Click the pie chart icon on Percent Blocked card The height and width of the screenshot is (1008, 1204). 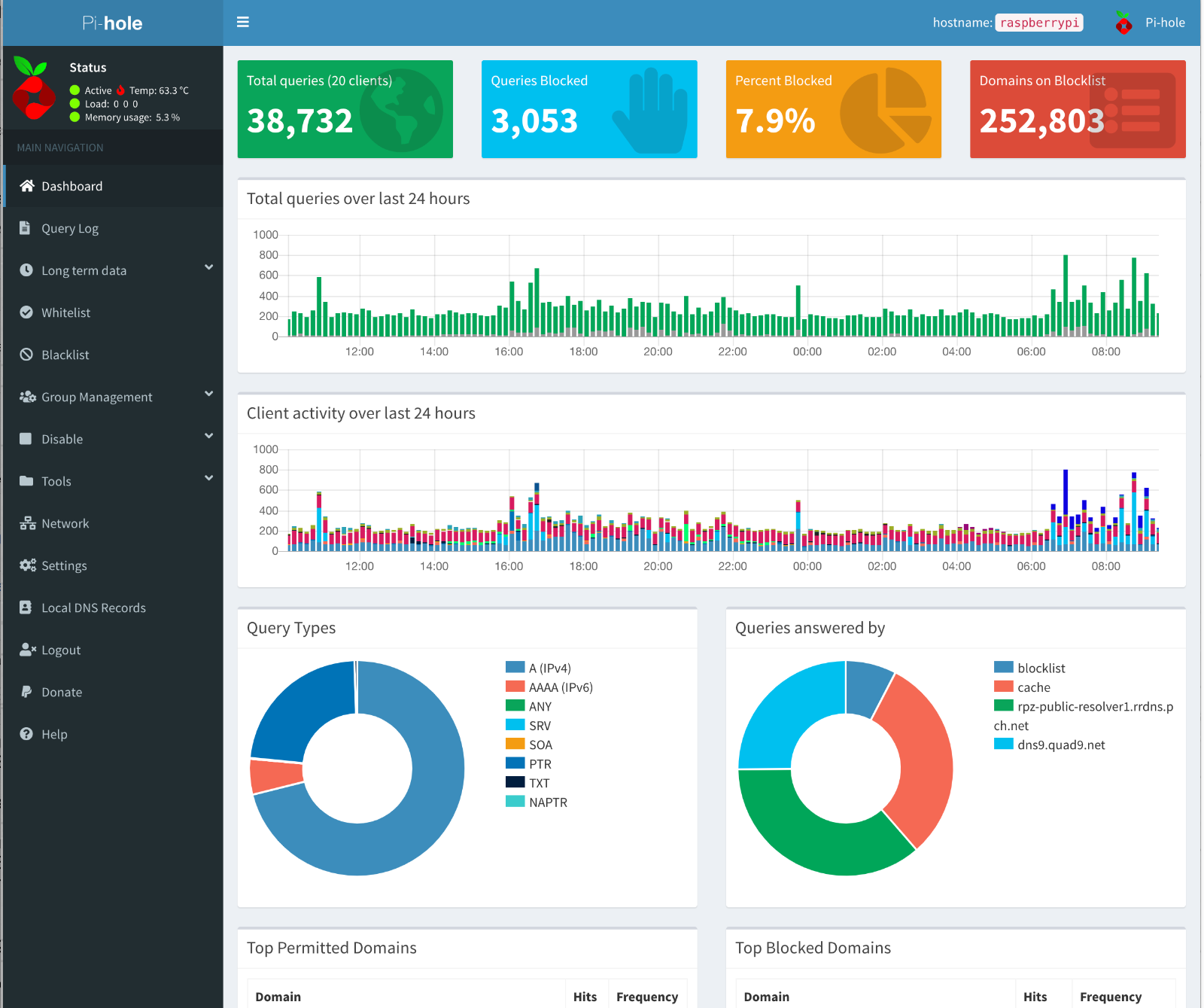tap(886, 110)
